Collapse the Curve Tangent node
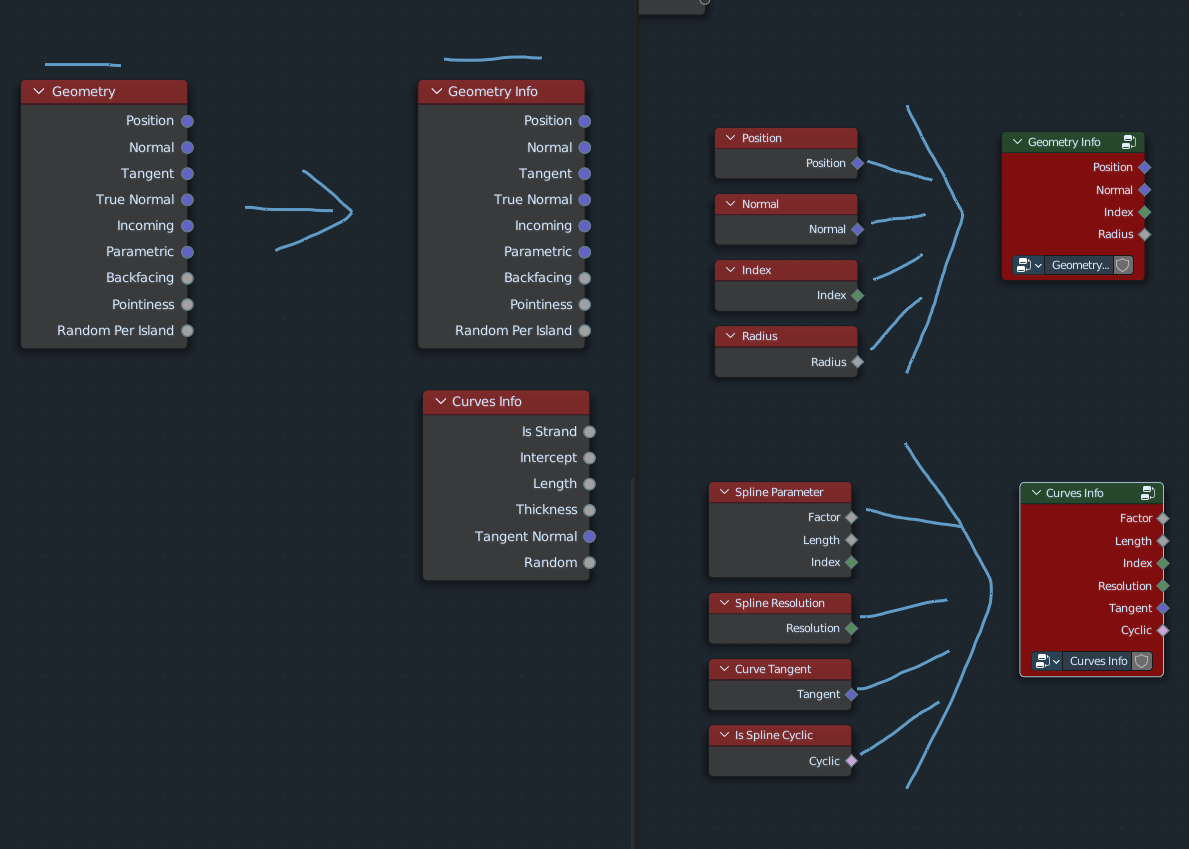 [x=724, y=669]
